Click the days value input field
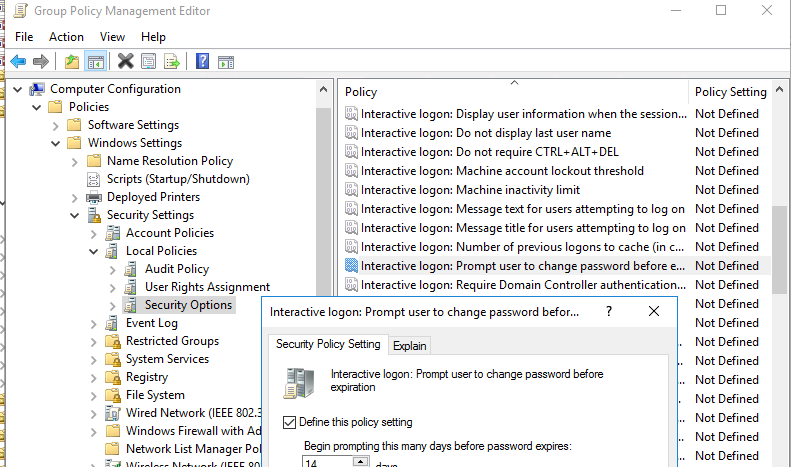 (328, 462)
